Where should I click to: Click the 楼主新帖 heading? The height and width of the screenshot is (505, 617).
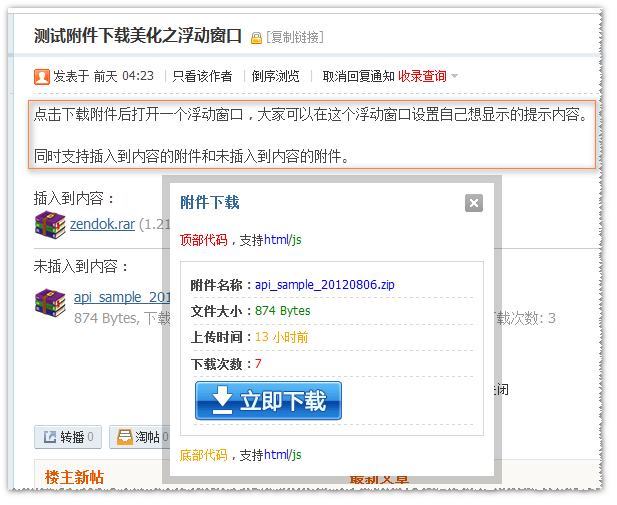coord(74,477)
